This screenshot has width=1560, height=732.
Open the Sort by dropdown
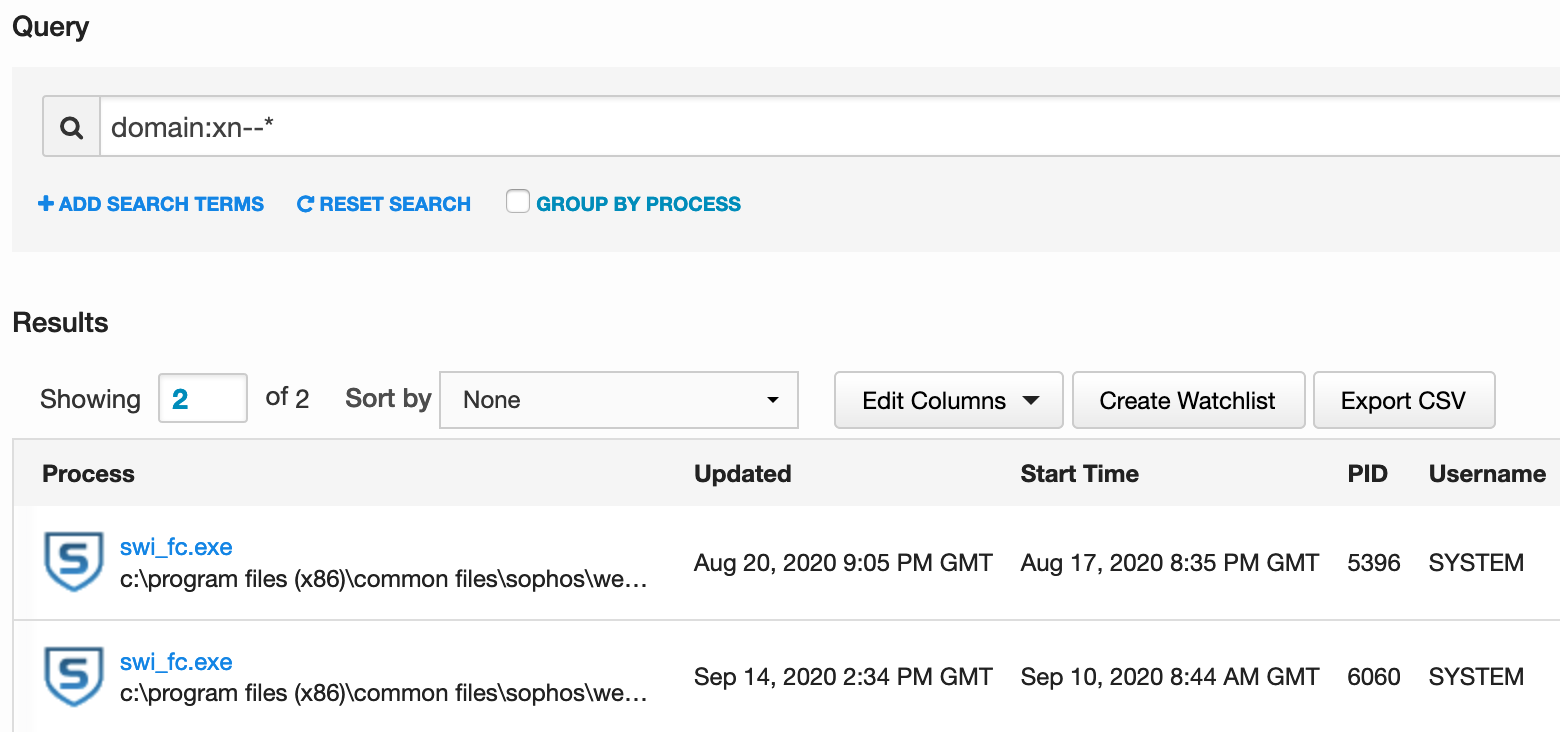coord(619,400)
